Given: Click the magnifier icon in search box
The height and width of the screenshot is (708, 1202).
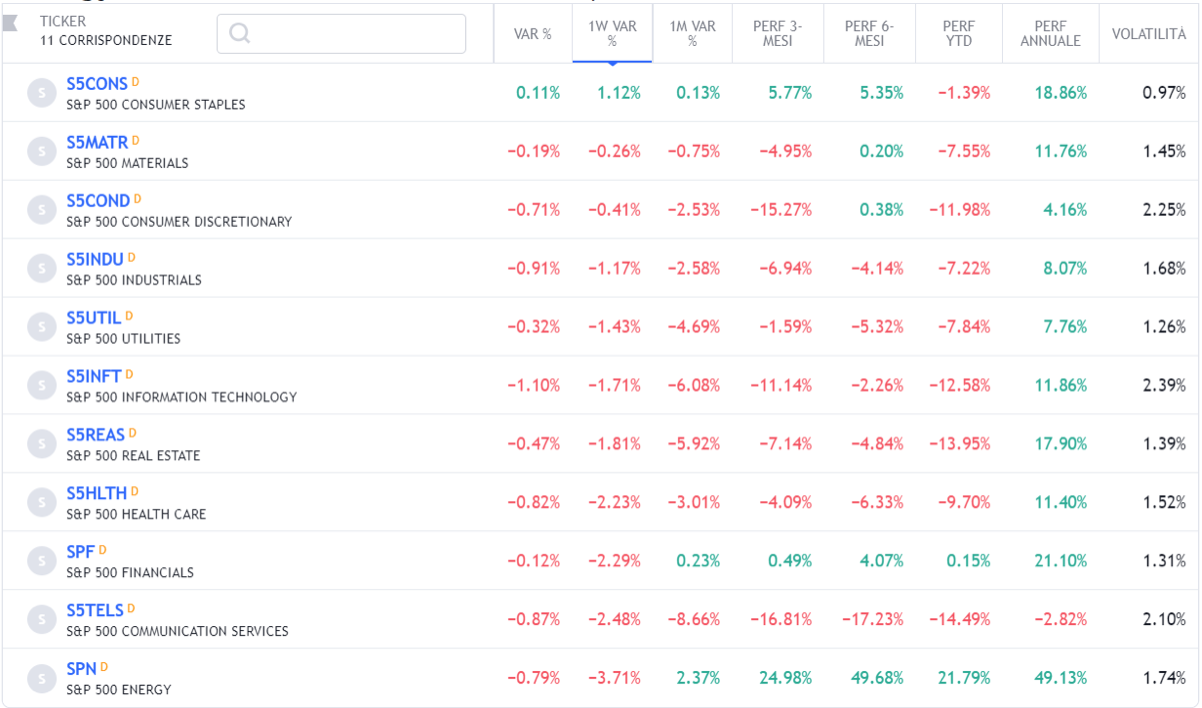Looking at the screenshot, I should (x=239, y=33).
